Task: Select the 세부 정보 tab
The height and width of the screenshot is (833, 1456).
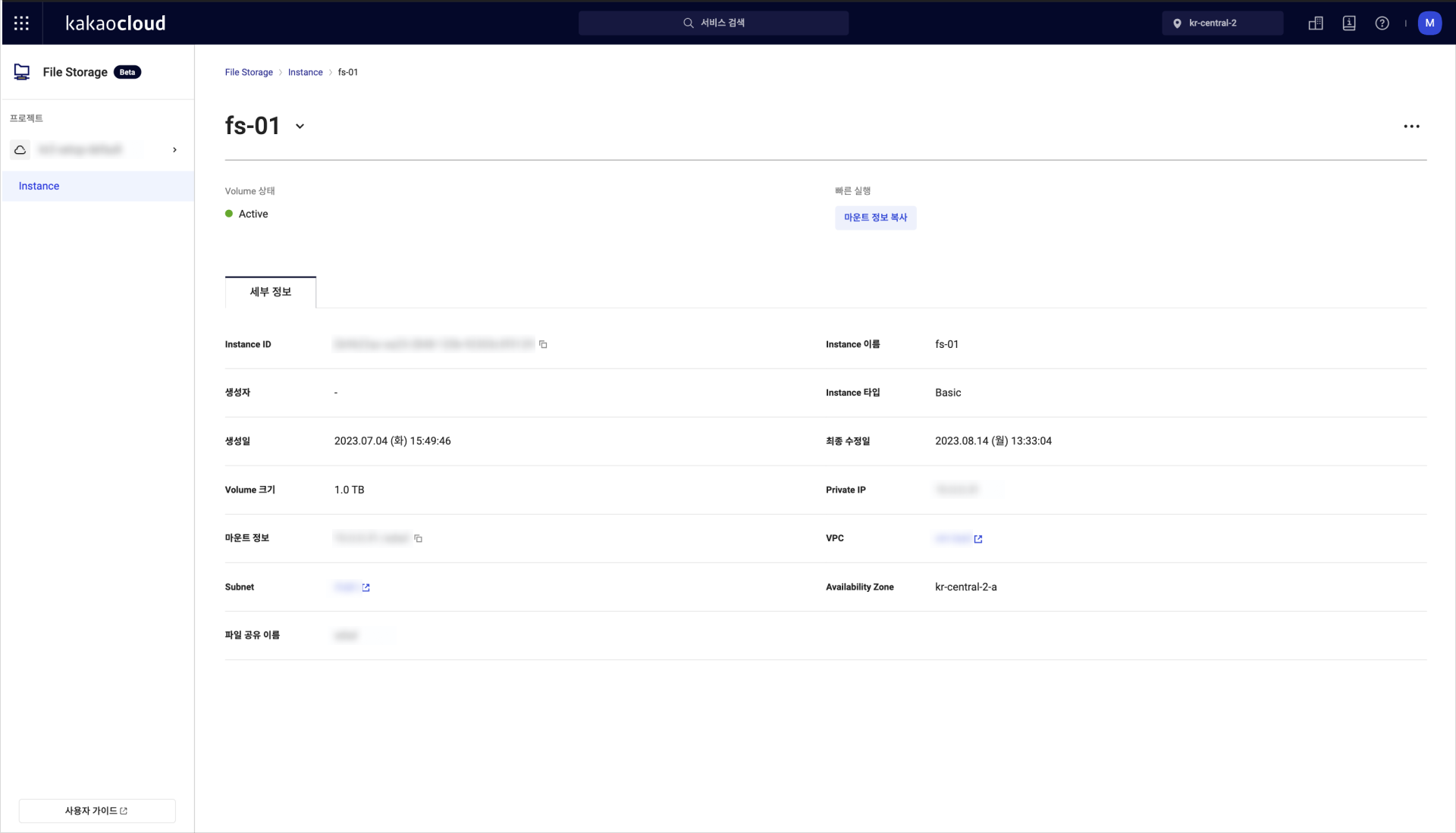Action: (x=271, y=292)
